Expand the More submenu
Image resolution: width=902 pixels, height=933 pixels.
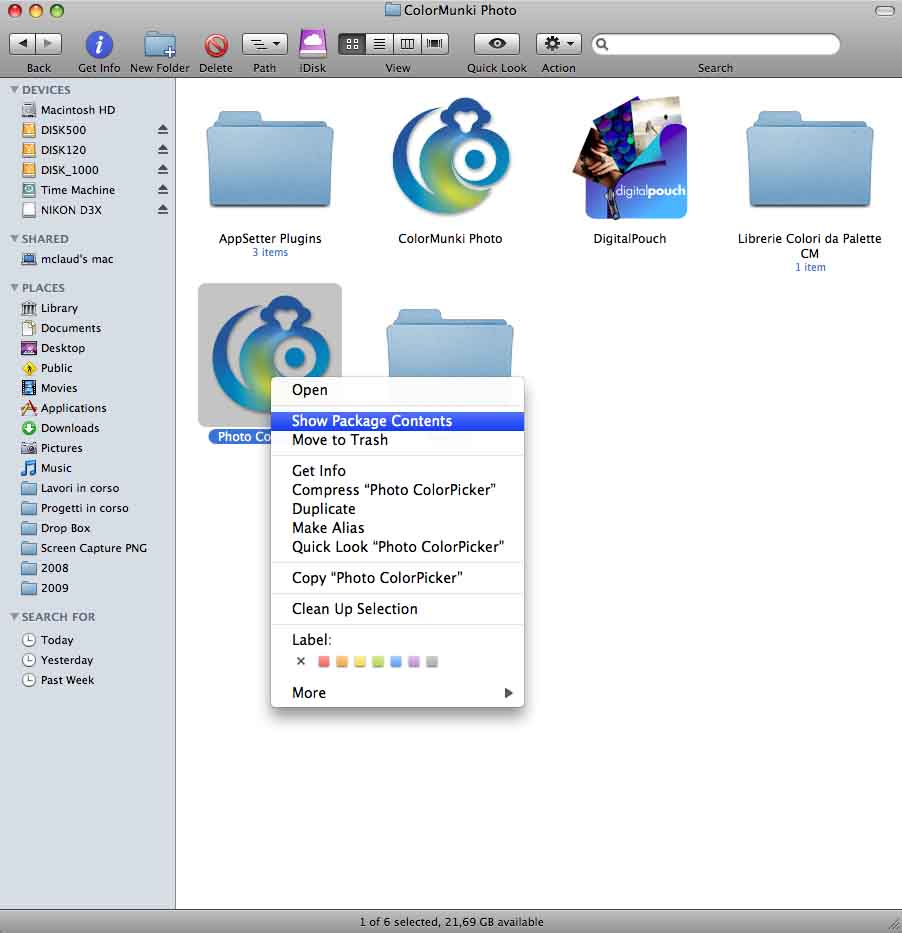tap(397, 693)
